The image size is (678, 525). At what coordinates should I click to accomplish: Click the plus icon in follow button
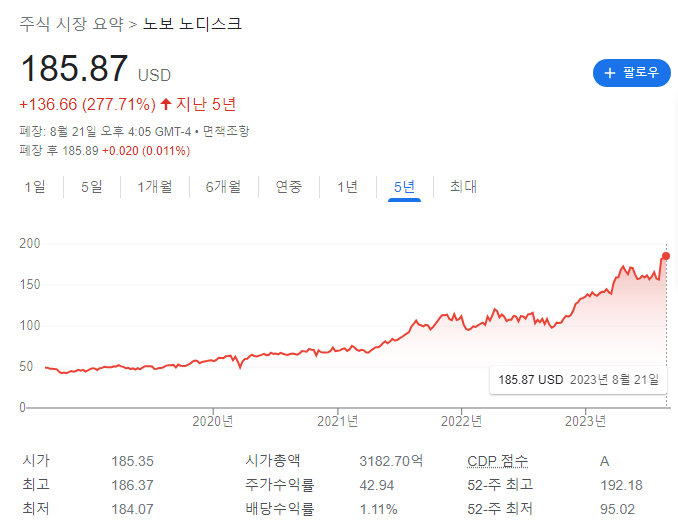click(x=610, y=73)
